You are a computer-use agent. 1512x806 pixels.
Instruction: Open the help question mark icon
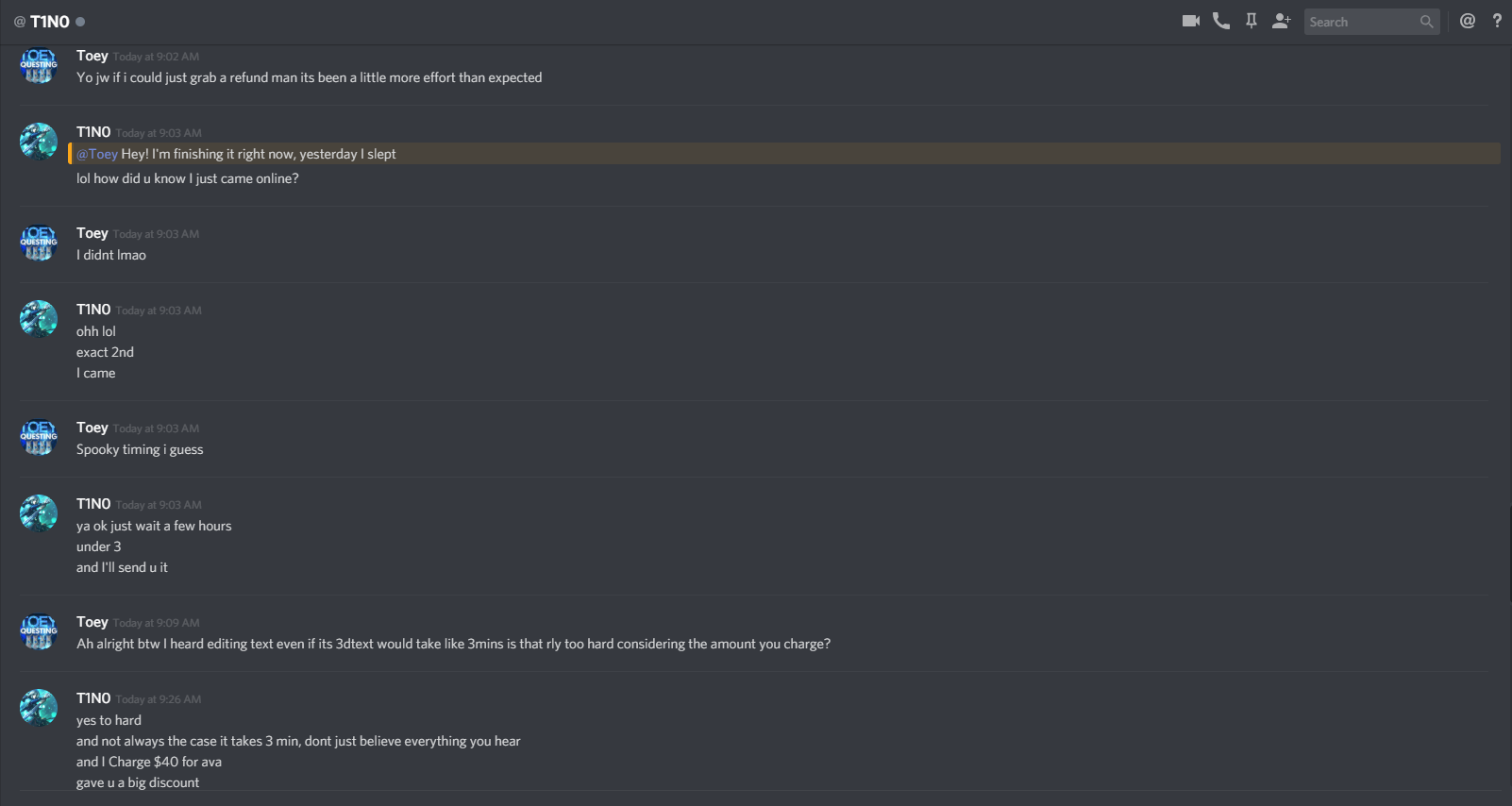[1497, 21]
